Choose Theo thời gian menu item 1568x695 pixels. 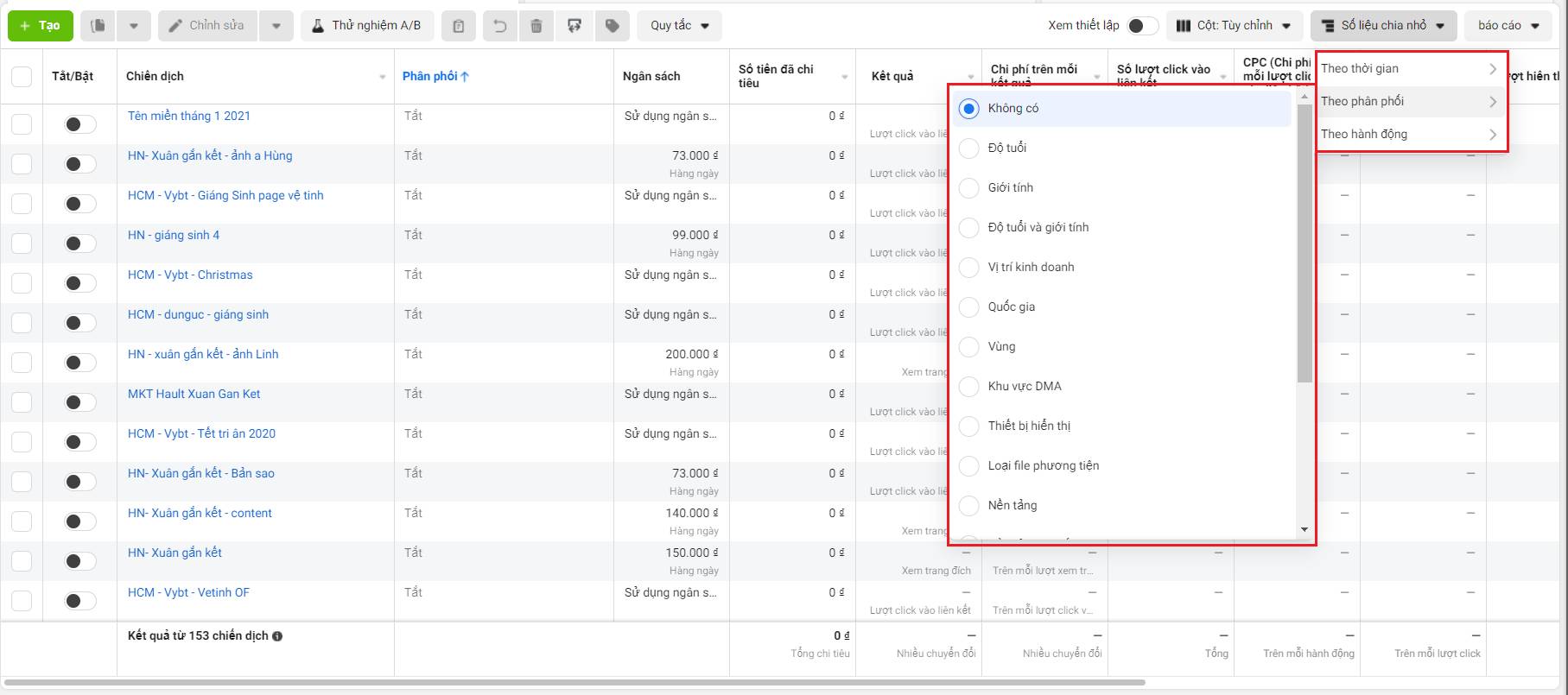[x=1410, y=69]
